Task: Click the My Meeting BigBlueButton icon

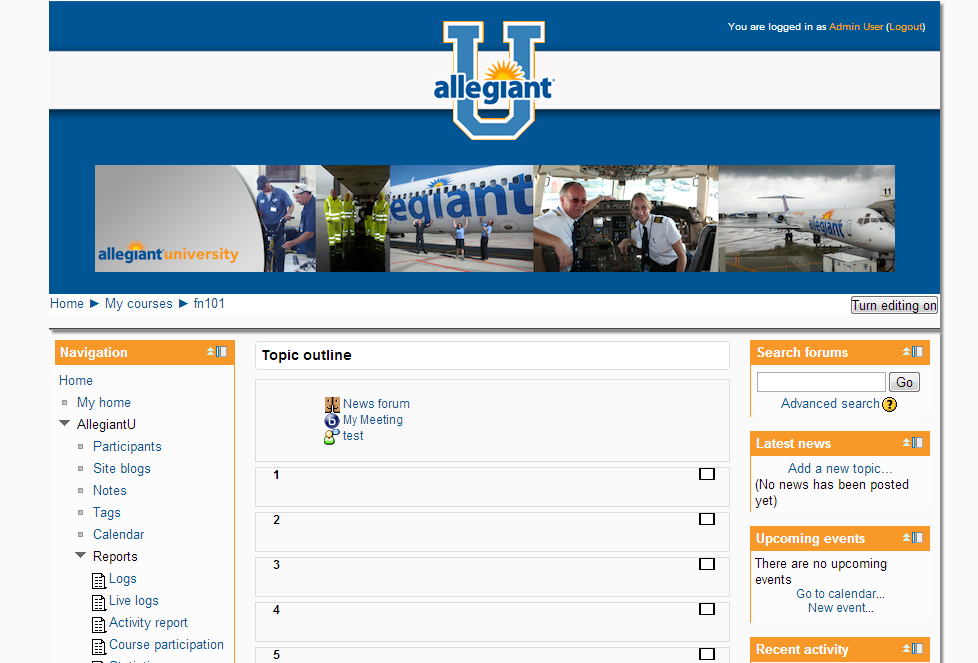Action: pyautogui.click(x=332, y=420)
